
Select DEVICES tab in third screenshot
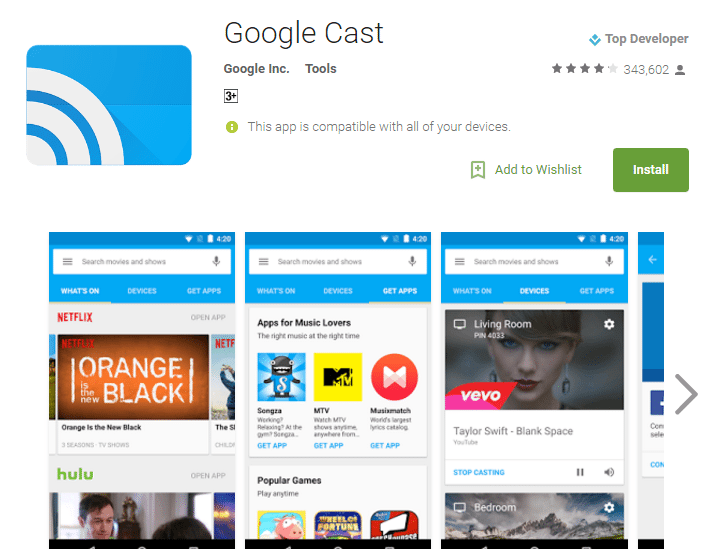coord(534,291)
